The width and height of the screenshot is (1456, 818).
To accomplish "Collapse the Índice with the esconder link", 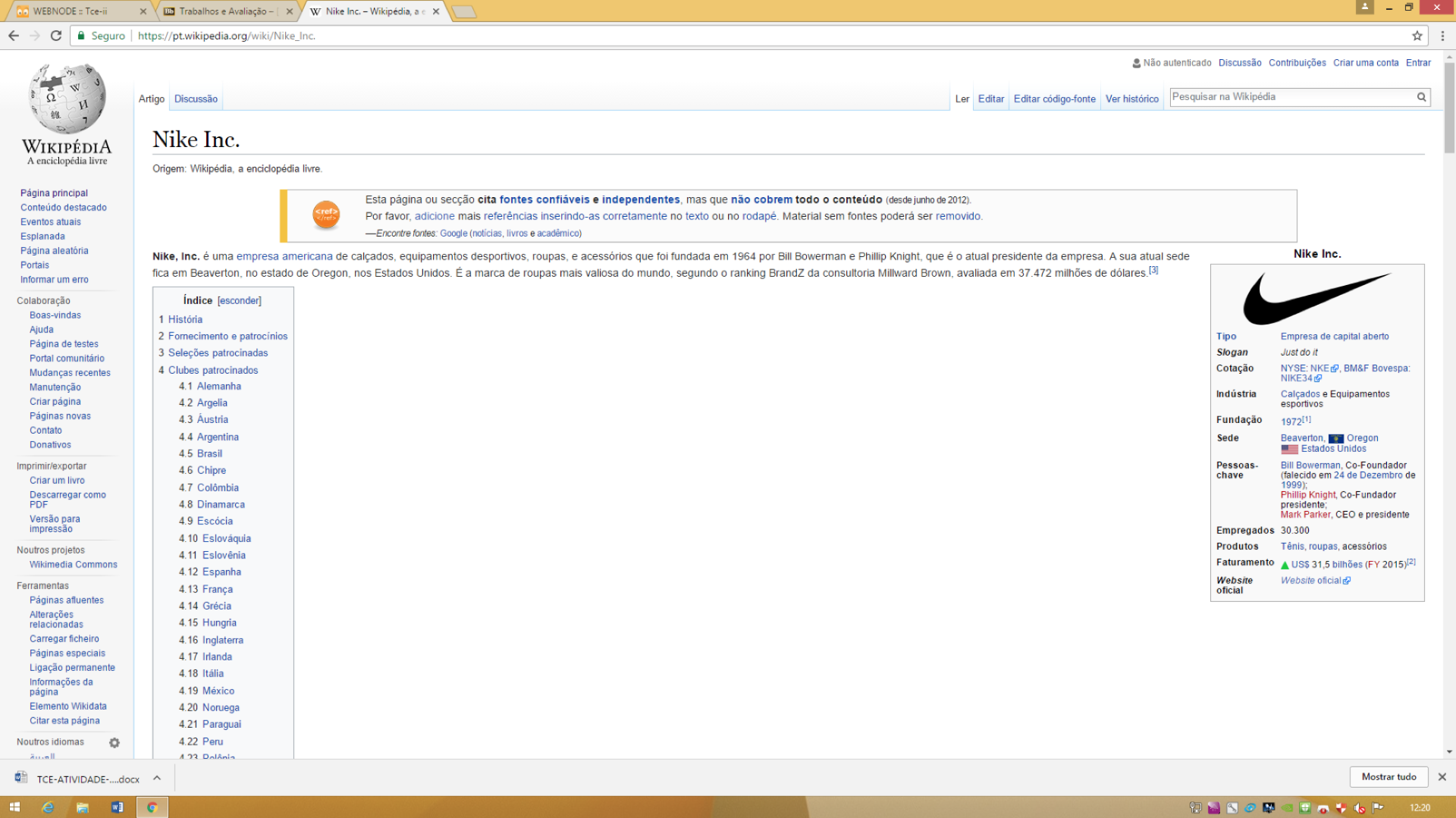I will point(239,300).
